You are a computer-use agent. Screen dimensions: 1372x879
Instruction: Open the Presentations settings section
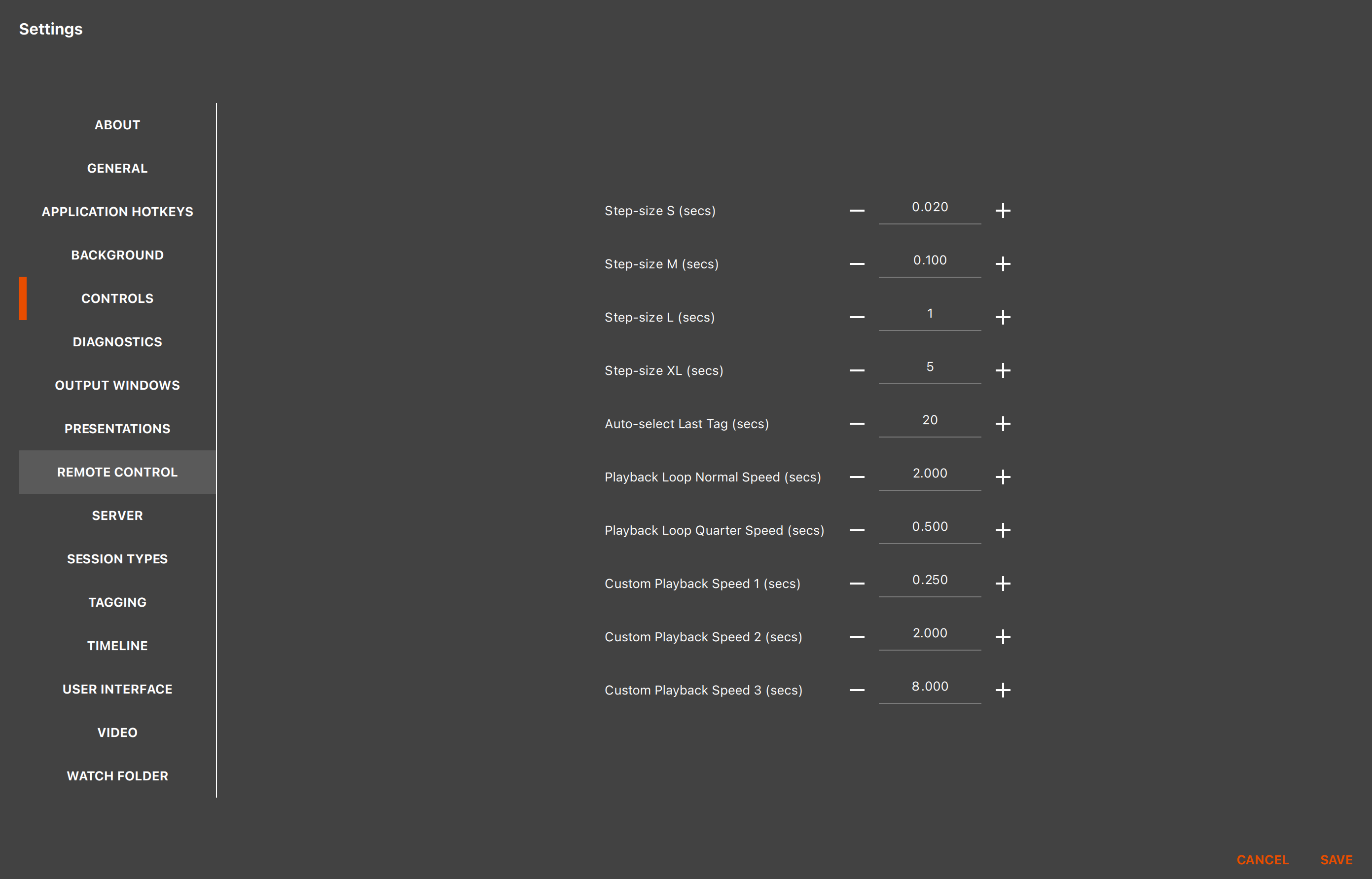[x=117, y=429]
